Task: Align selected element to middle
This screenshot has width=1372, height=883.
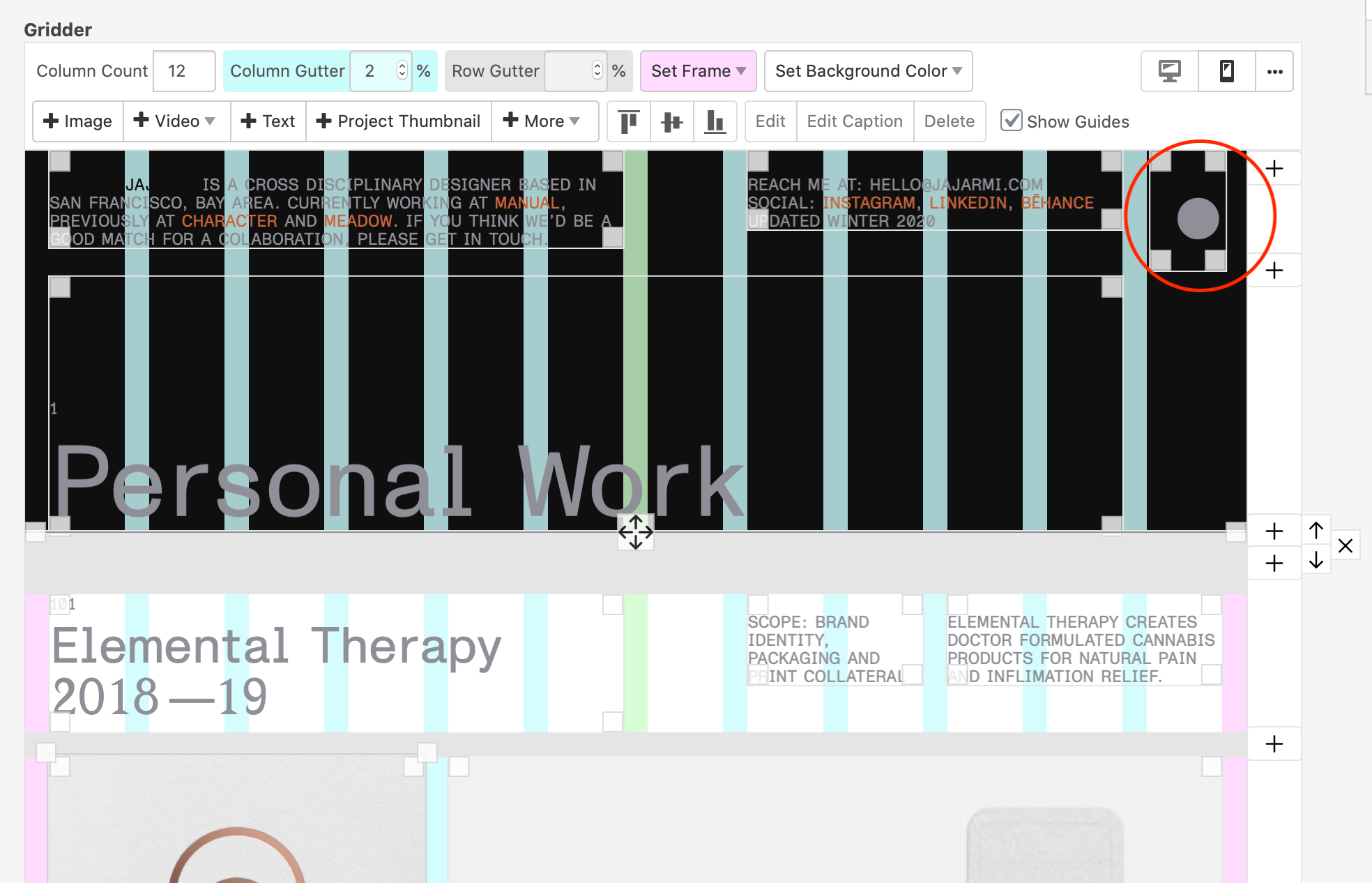Action: 671,121
